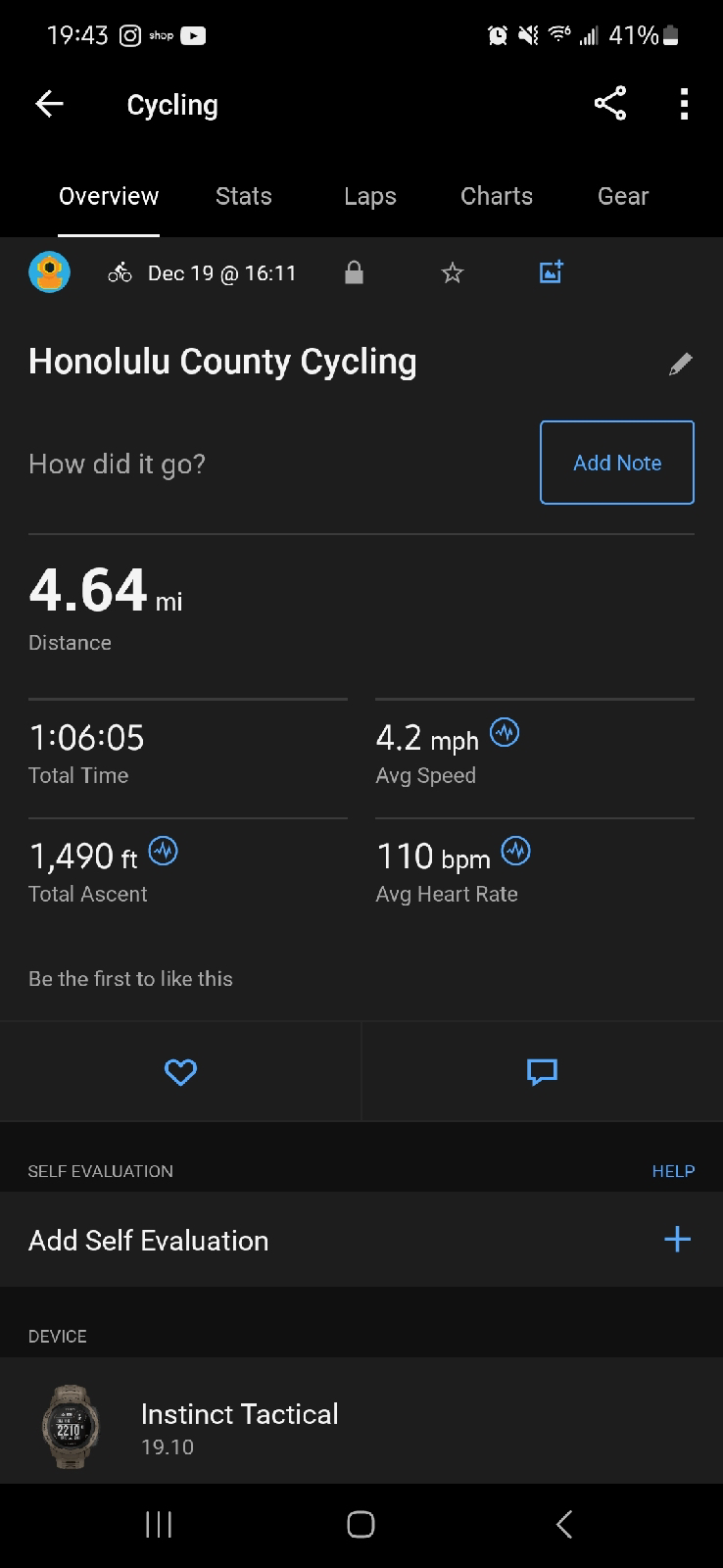Open the Instinct Tactical device thumbnail
723x1568 pixels.
pyautogui.click(x=70, y=1426)
